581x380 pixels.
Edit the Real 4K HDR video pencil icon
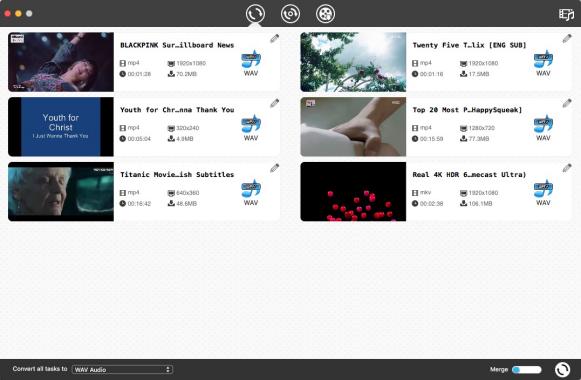[x=567, y=168]
